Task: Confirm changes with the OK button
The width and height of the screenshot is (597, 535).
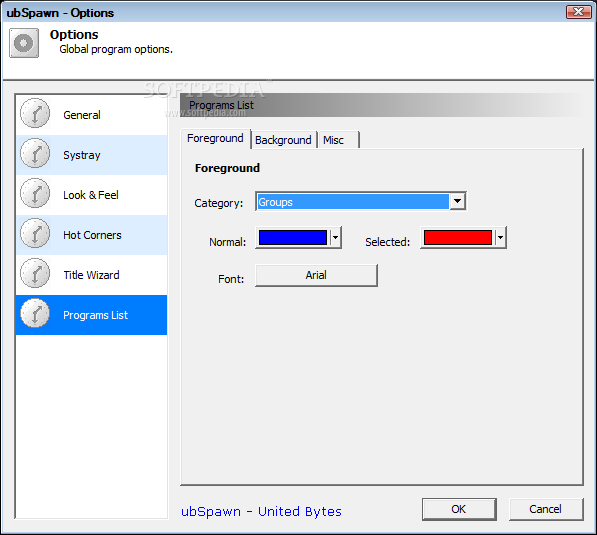Action: tap(459, 509)
